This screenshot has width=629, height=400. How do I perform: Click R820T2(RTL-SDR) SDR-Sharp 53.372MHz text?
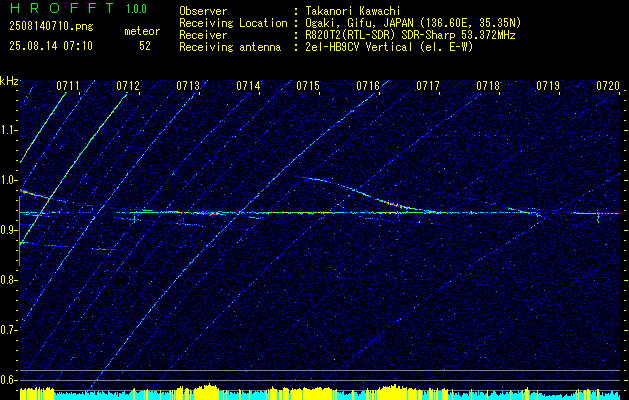pyautogui.click(x=410, y=35)
